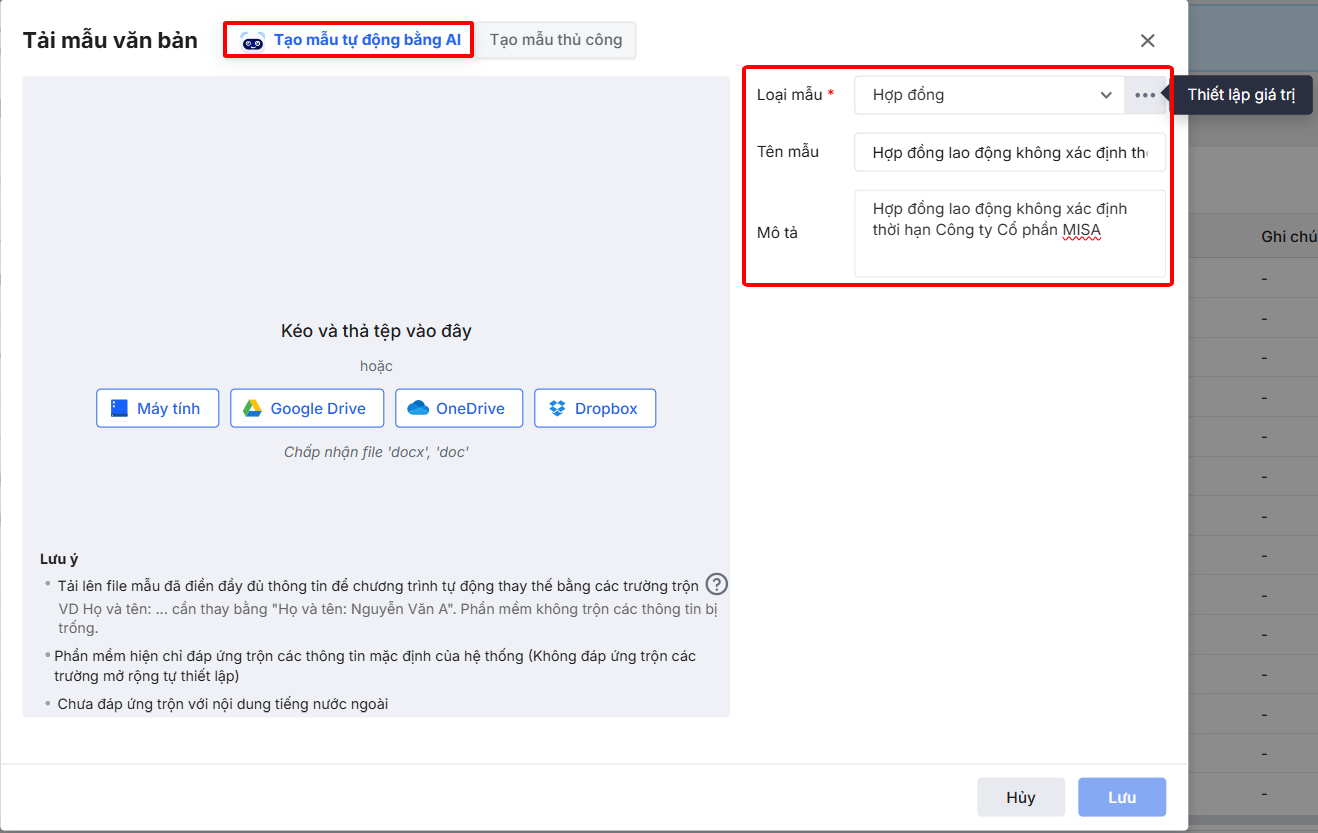This screenshot has width=1318, height=833.
Task: Click the help question mark icon
Action: pos(716,585)
